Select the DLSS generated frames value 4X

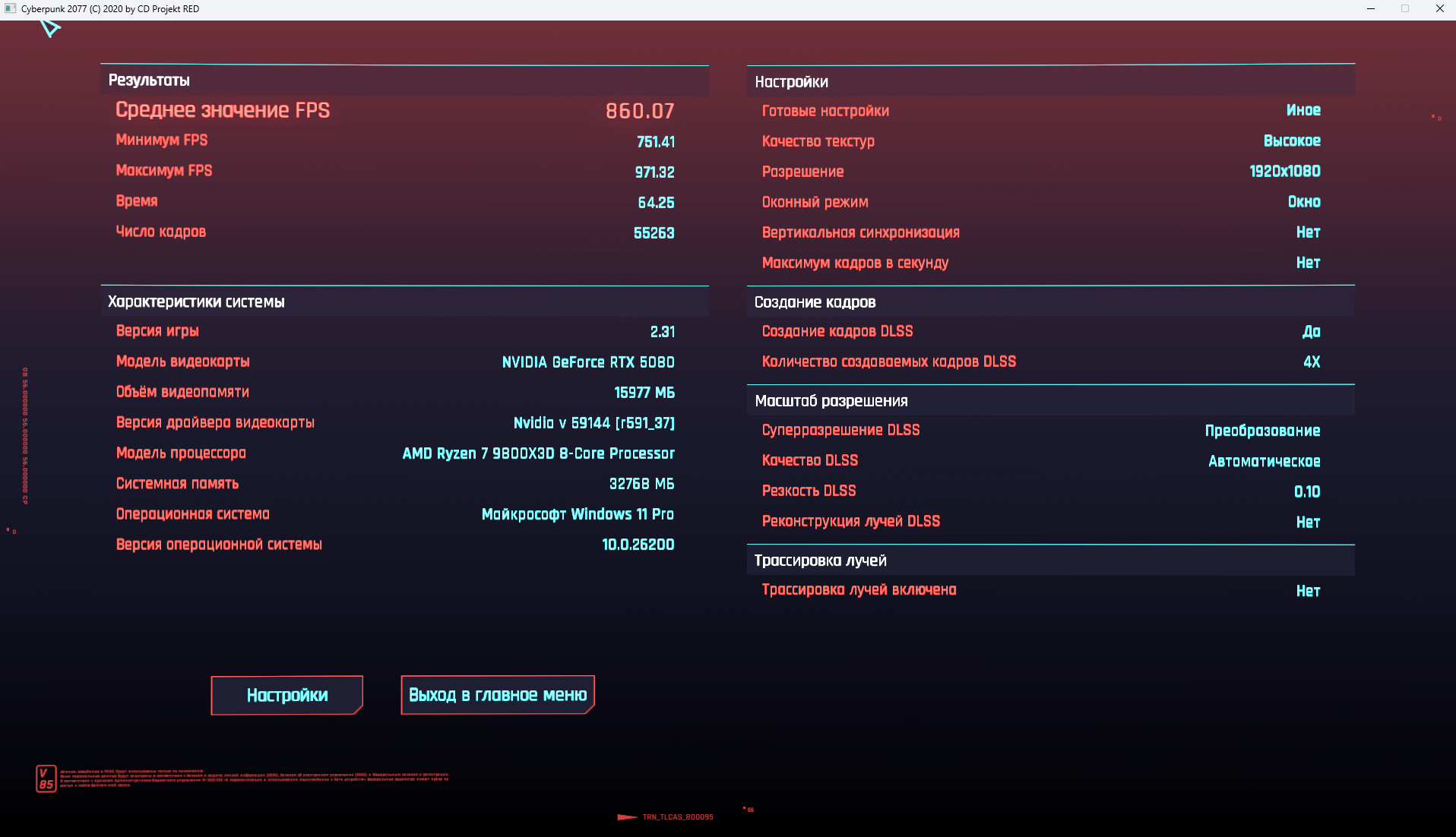1312,362
